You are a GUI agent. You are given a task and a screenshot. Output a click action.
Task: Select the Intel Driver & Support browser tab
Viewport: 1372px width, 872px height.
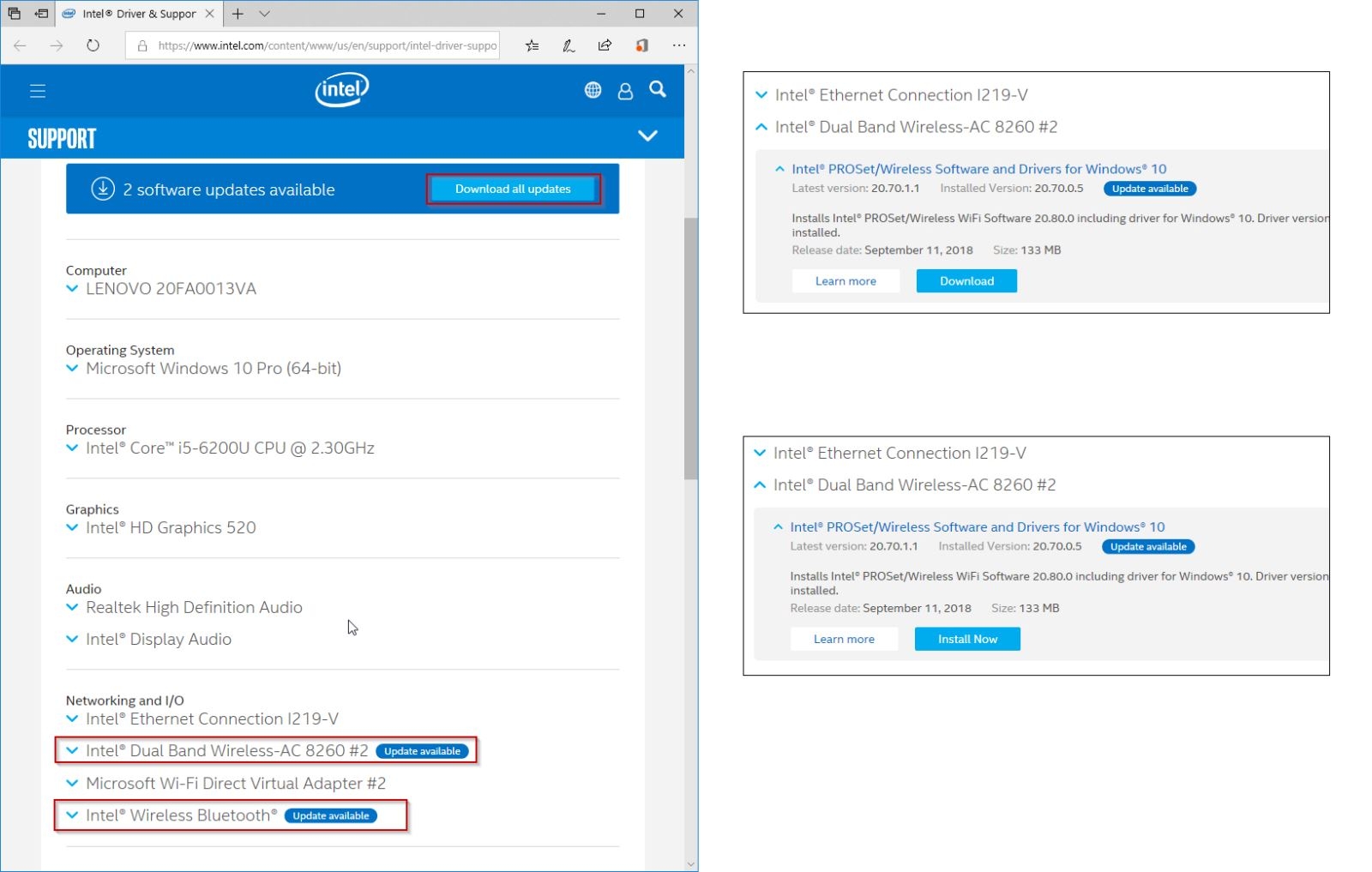pos(137,14)
